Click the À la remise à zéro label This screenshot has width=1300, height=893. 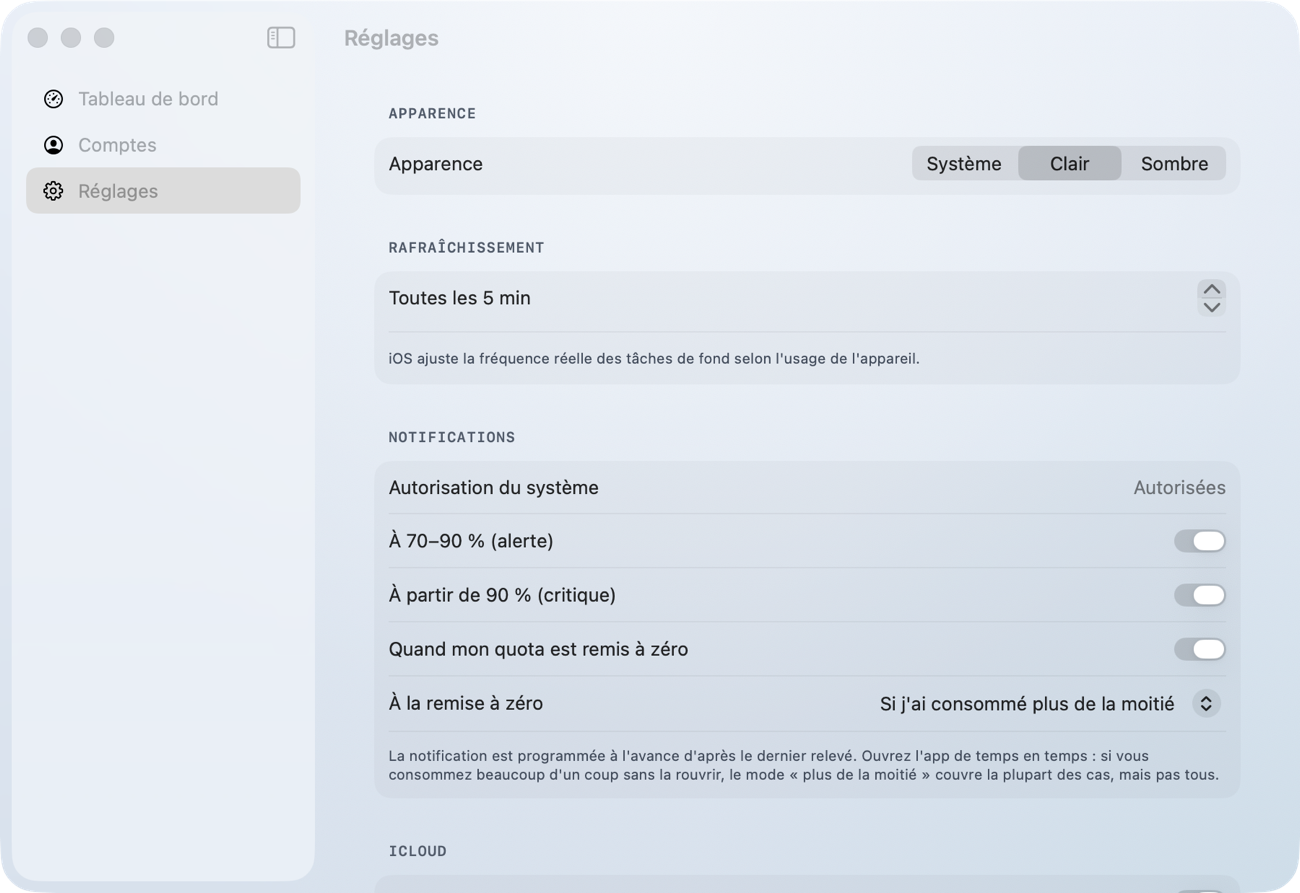click(x=466, y=703)
